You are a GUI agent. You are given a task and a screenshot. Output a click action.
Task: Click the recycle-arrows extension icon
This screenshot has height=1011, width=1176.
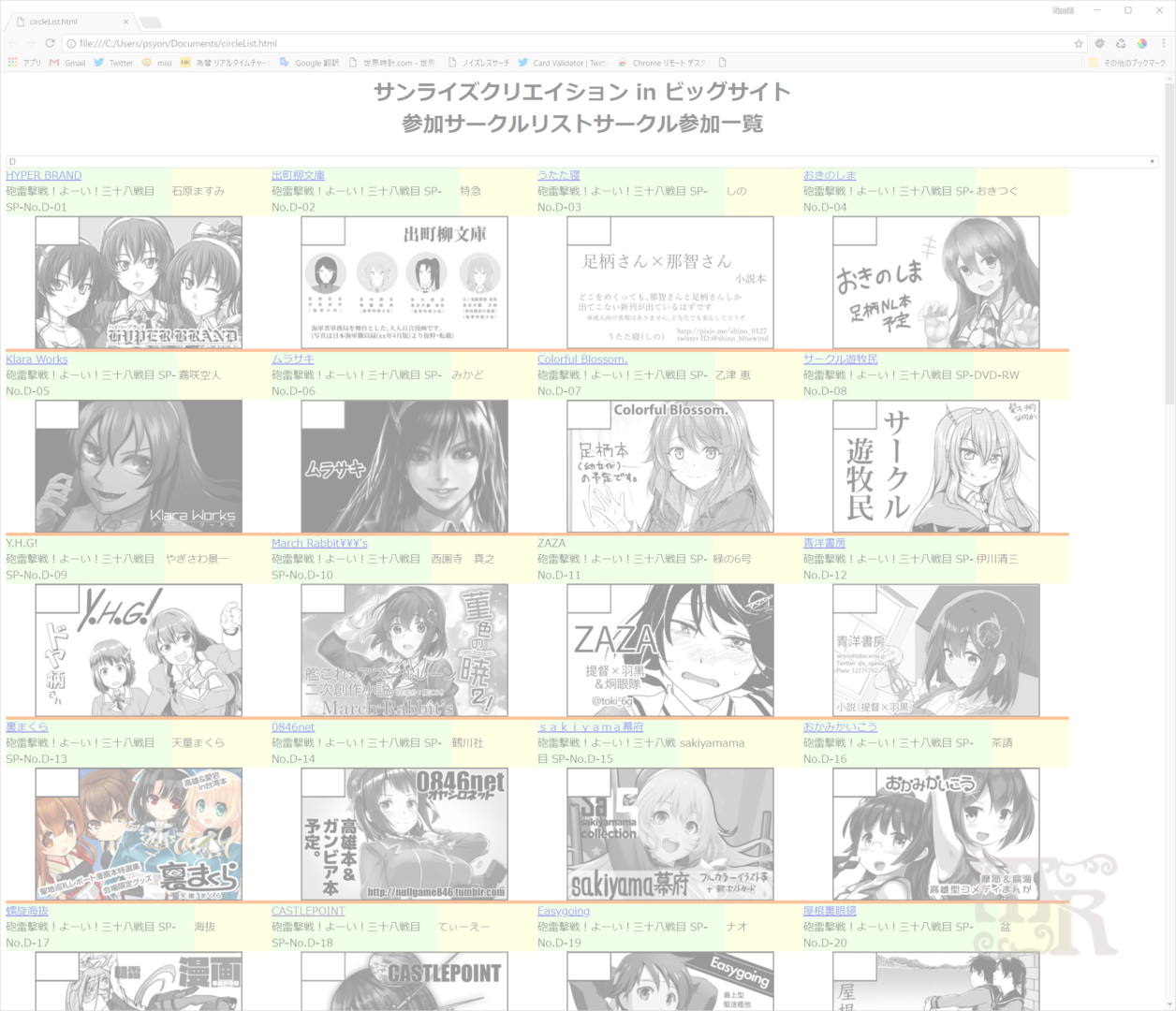[1121, 43]
